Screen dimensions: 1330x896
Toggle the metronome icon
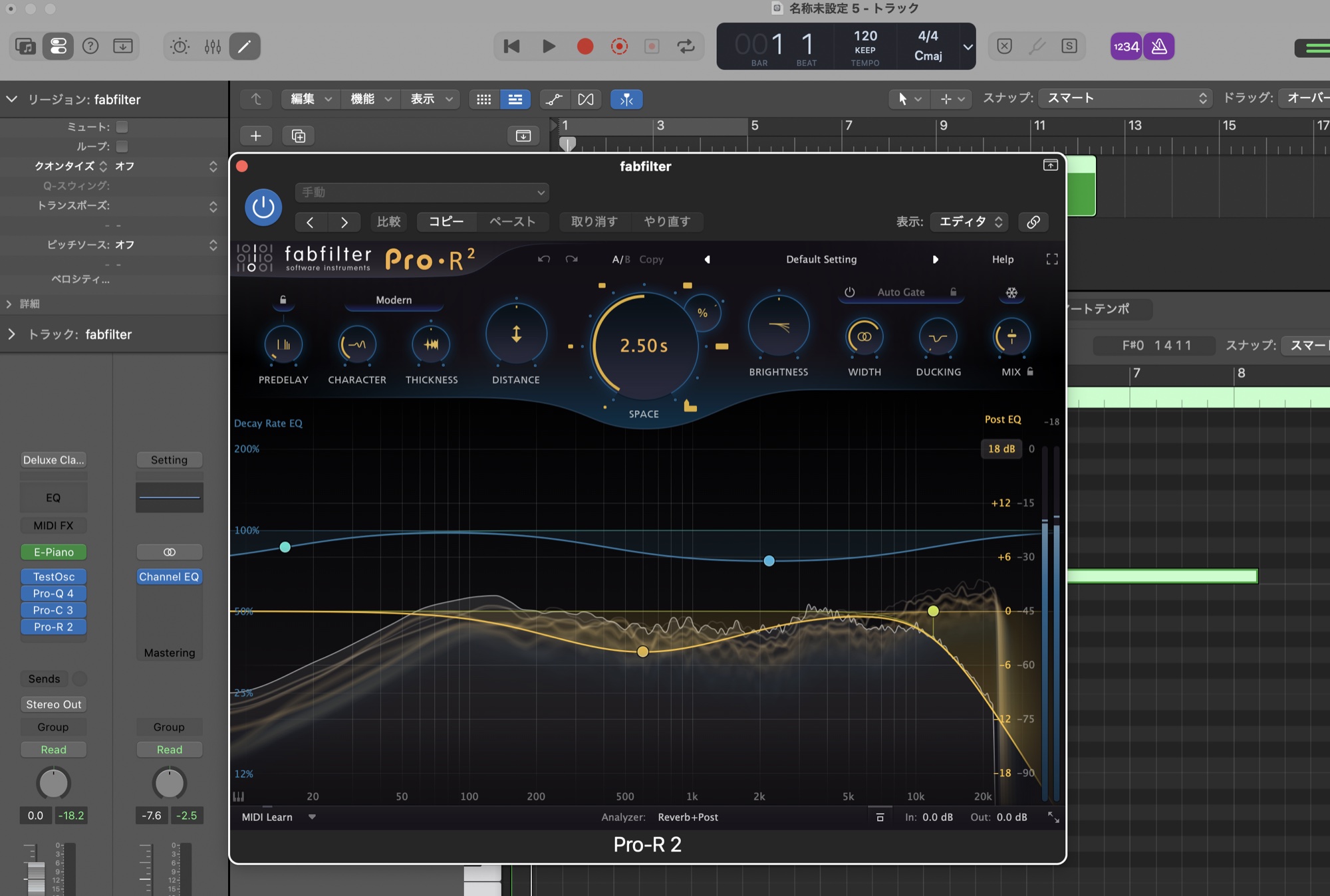click(1159, 46)
